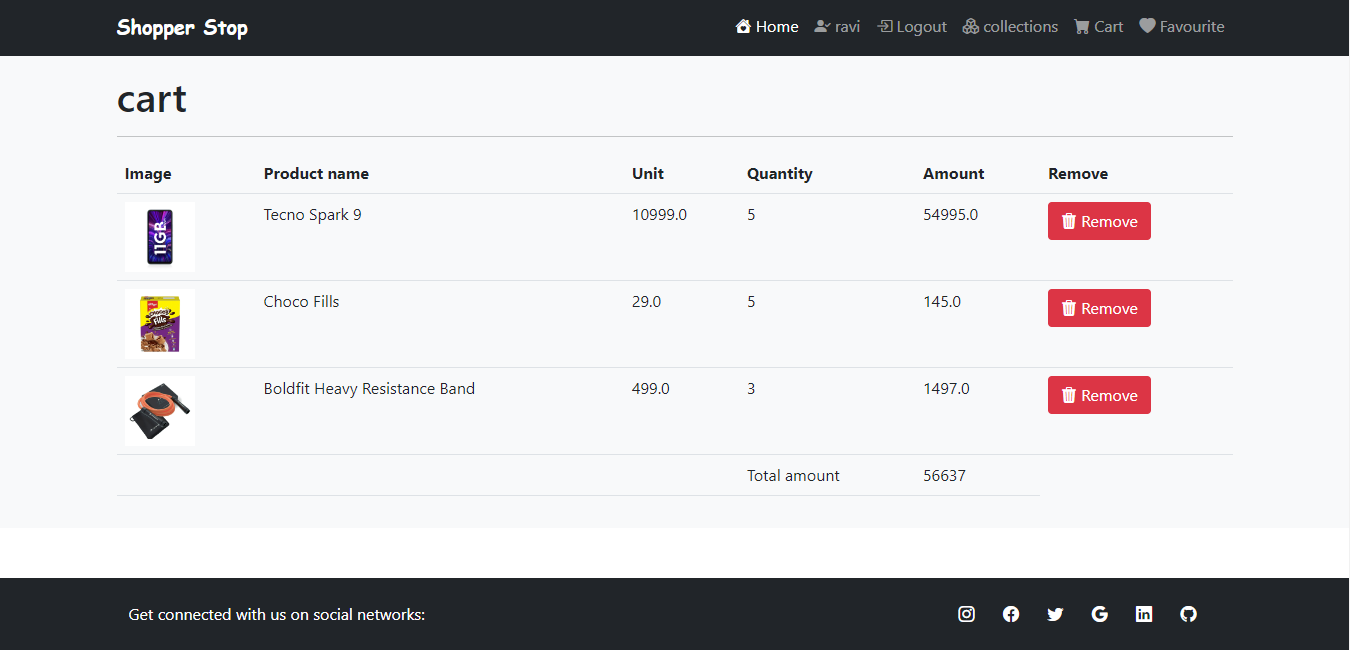Click the Boldfit resistance band image

[x=160, y=411]
